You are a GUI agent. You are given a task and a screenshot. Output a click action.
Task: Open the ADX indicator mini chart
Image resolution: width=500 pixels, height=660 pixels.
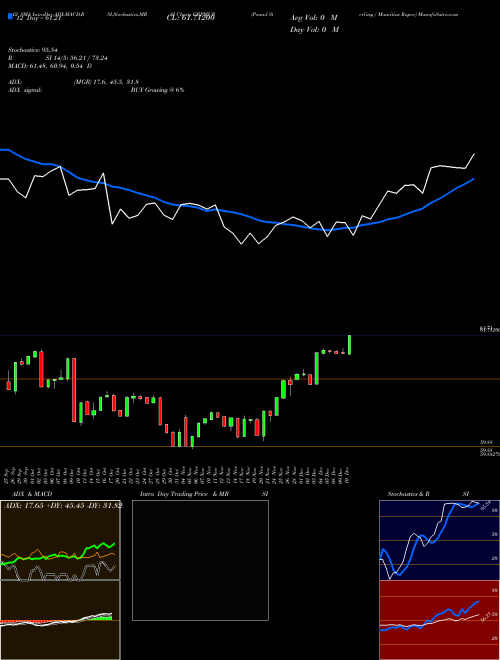(60, 540)
